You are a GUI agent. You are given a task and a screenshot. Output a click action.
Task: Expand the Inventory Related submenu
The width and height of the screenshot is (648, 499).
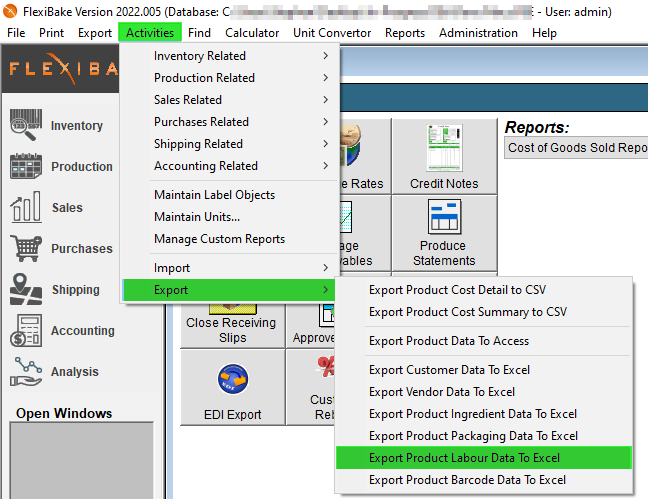pyautogui.click(x=231, y=55)
